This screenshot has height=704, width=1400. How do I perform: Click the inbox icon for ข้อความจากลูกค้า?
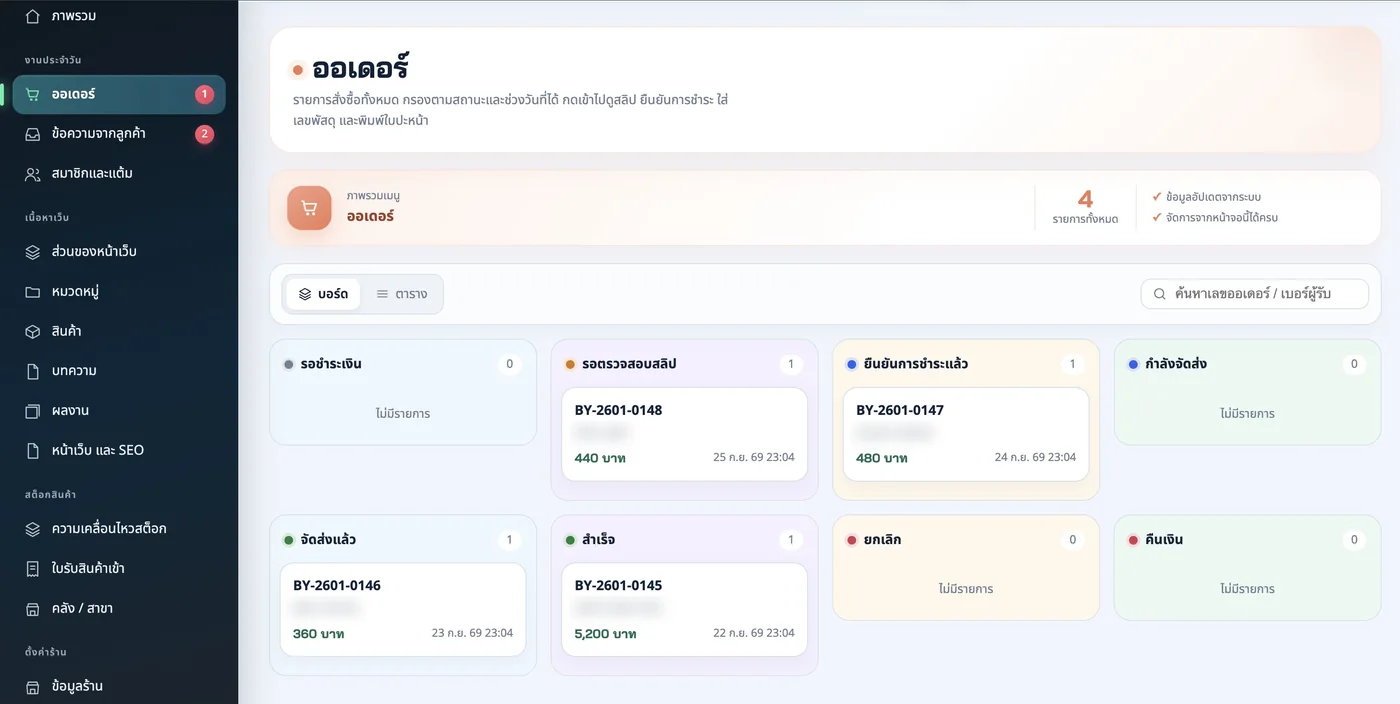pyautogui.click(x=33, y=134)
